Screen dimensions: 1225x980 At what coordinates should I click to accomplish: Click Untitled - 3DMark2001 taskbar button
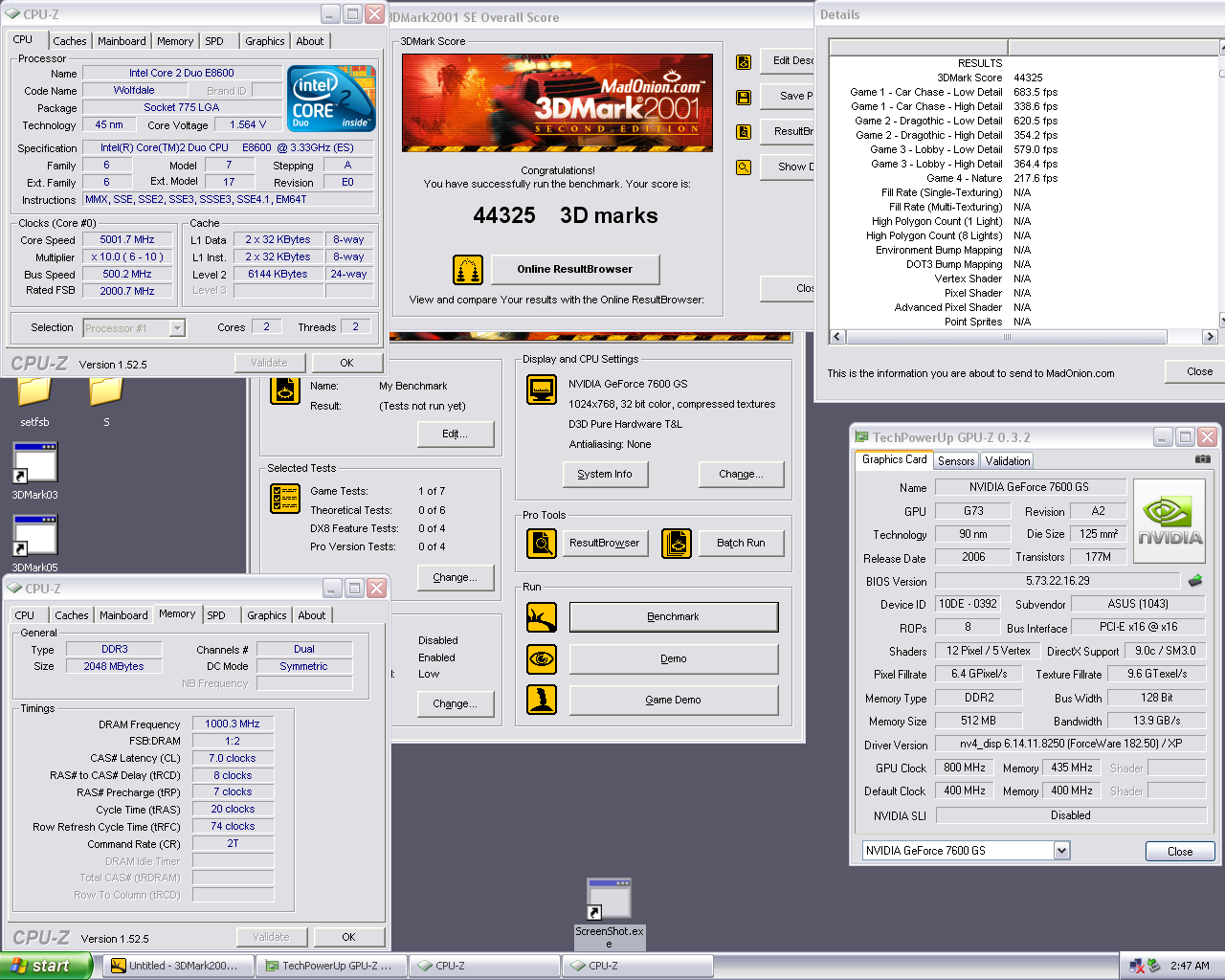(177, 967)
